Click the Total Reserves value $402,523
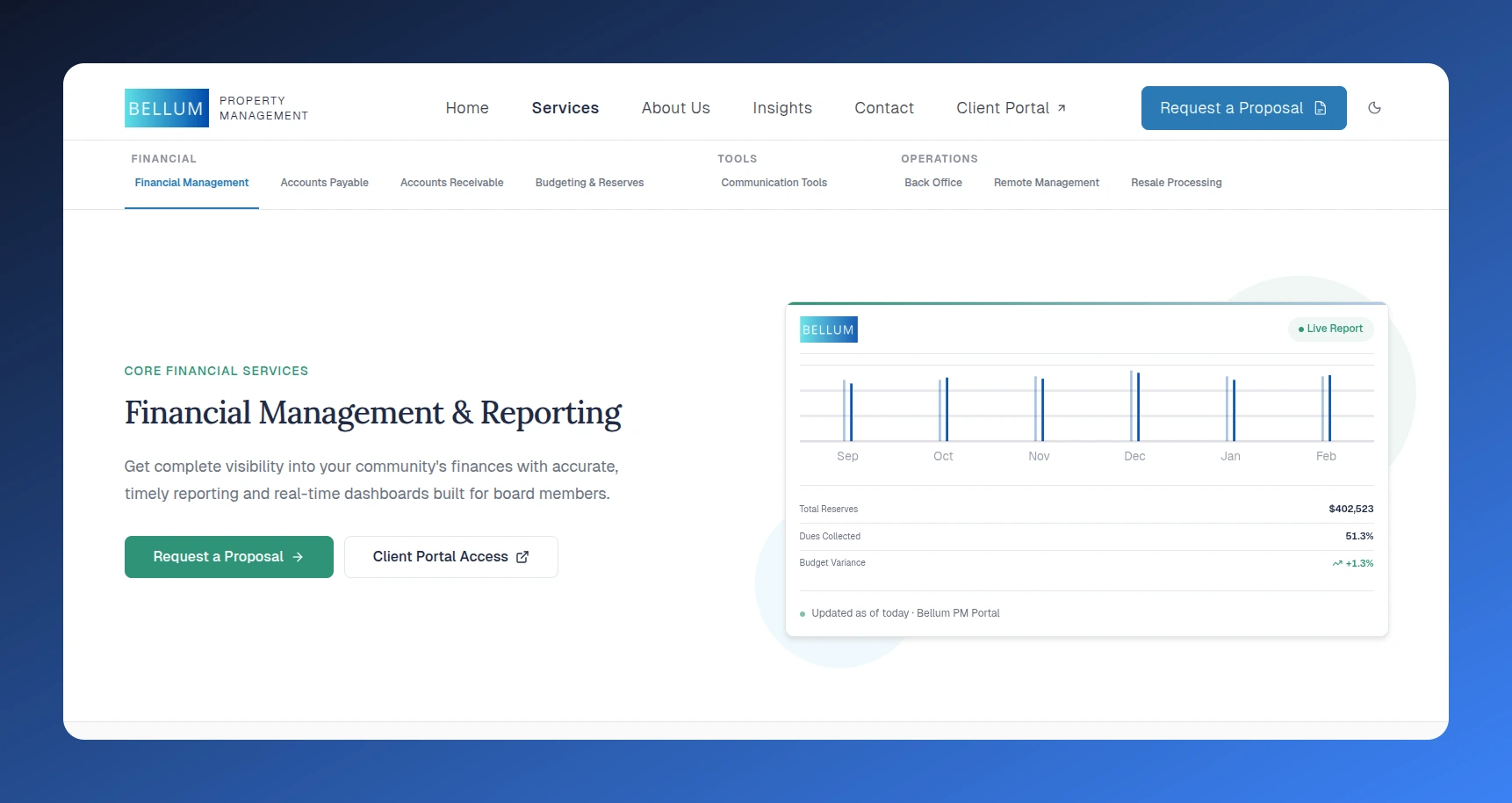Viewport: 1512px width, 803px height. click(x=1350, y=509)
